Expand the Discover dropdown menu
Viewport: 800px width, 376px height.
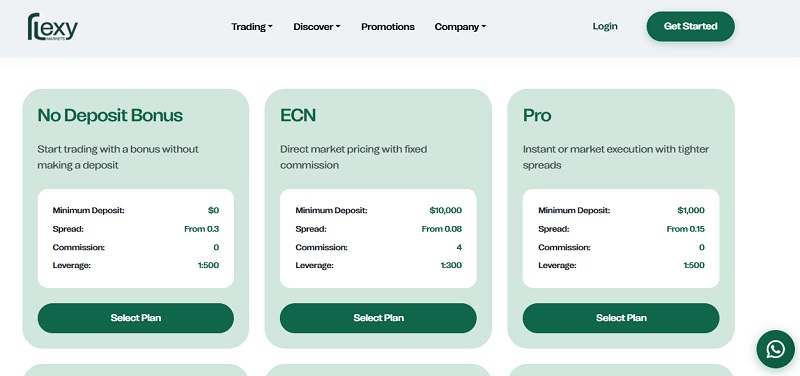point(316,27)
